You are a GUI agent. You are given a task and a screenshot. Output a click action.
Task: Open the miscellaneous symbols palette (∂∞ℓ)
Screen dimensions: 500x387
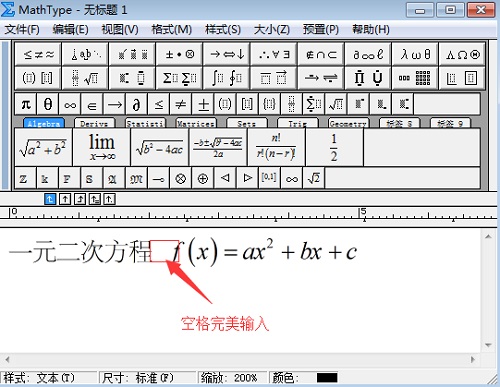(368, 54)
